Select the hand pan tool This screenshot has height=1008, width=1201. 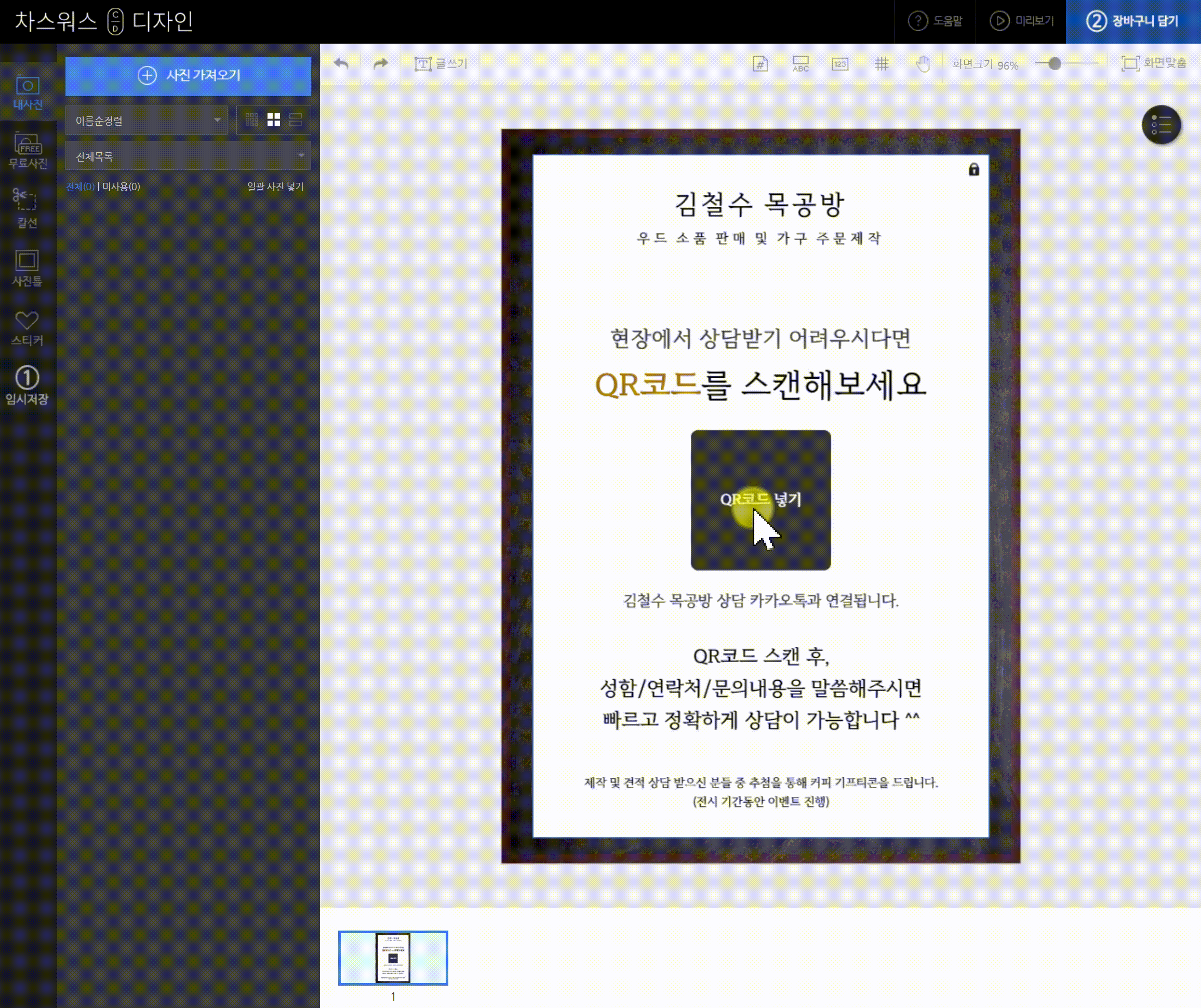pos(923,63)
